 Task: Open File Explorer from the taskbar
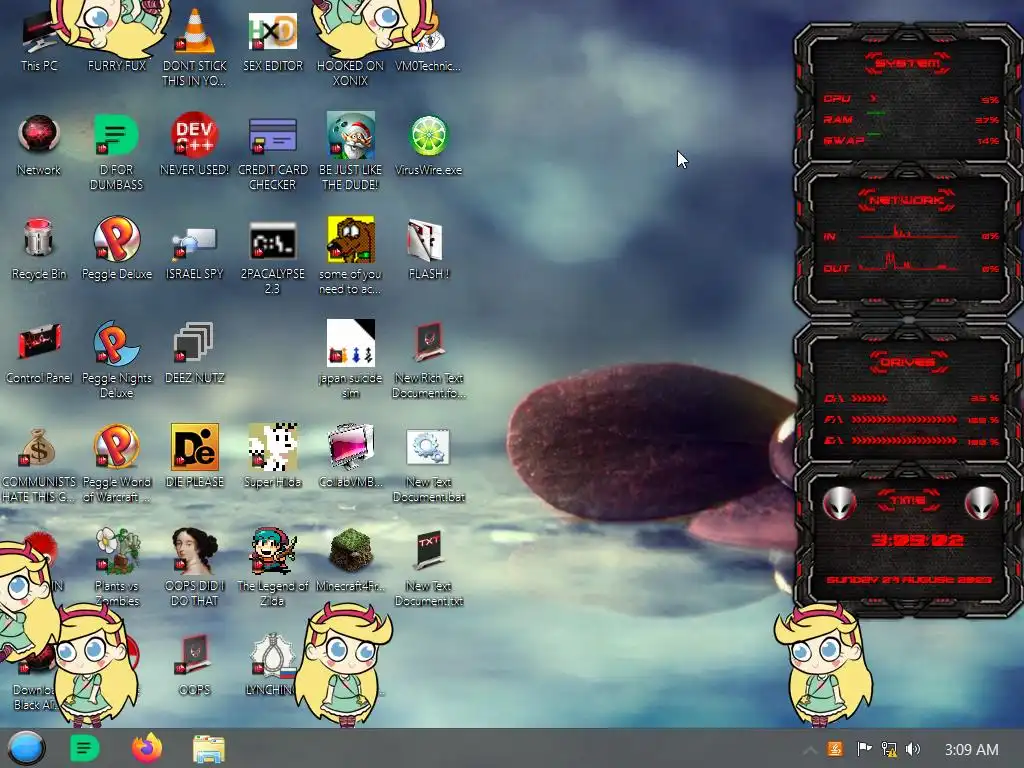(209, 749)
